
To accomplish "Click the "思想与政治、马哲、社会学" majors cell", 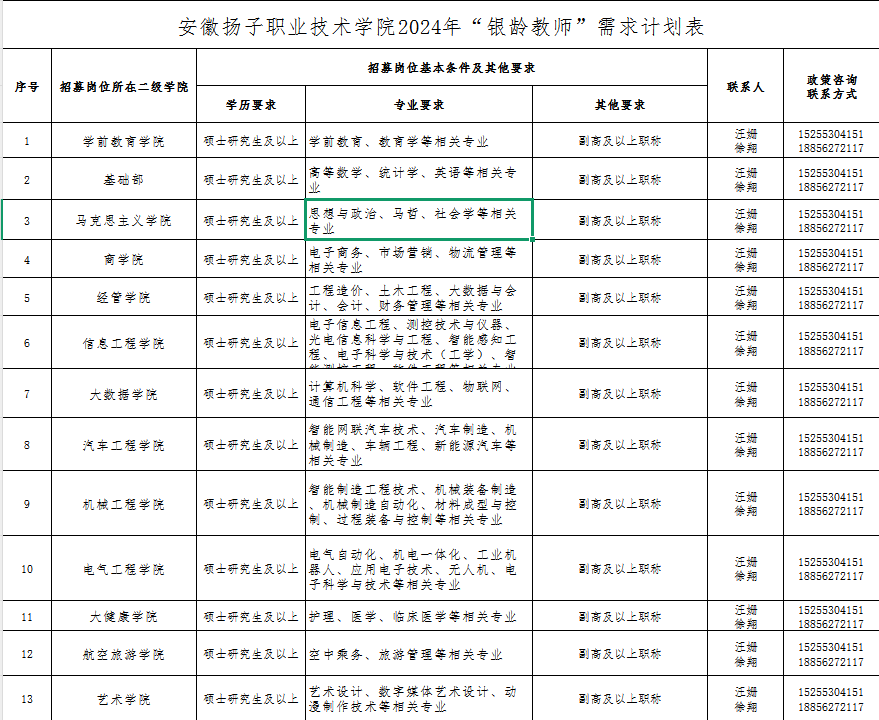I will pyautogui.click(x=419, y=220).
